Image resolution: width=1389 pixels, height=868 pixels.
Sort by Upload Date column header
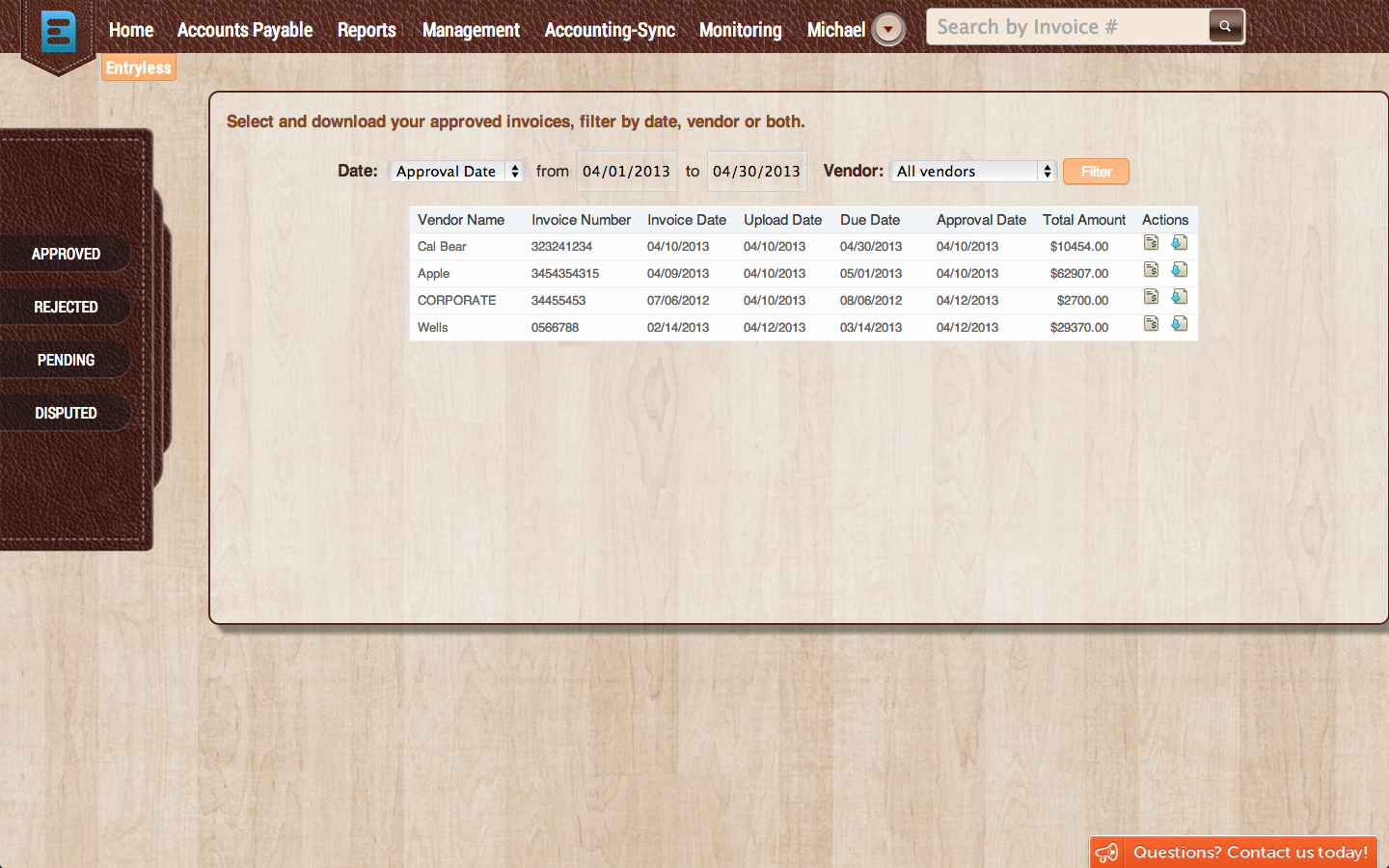782,220
